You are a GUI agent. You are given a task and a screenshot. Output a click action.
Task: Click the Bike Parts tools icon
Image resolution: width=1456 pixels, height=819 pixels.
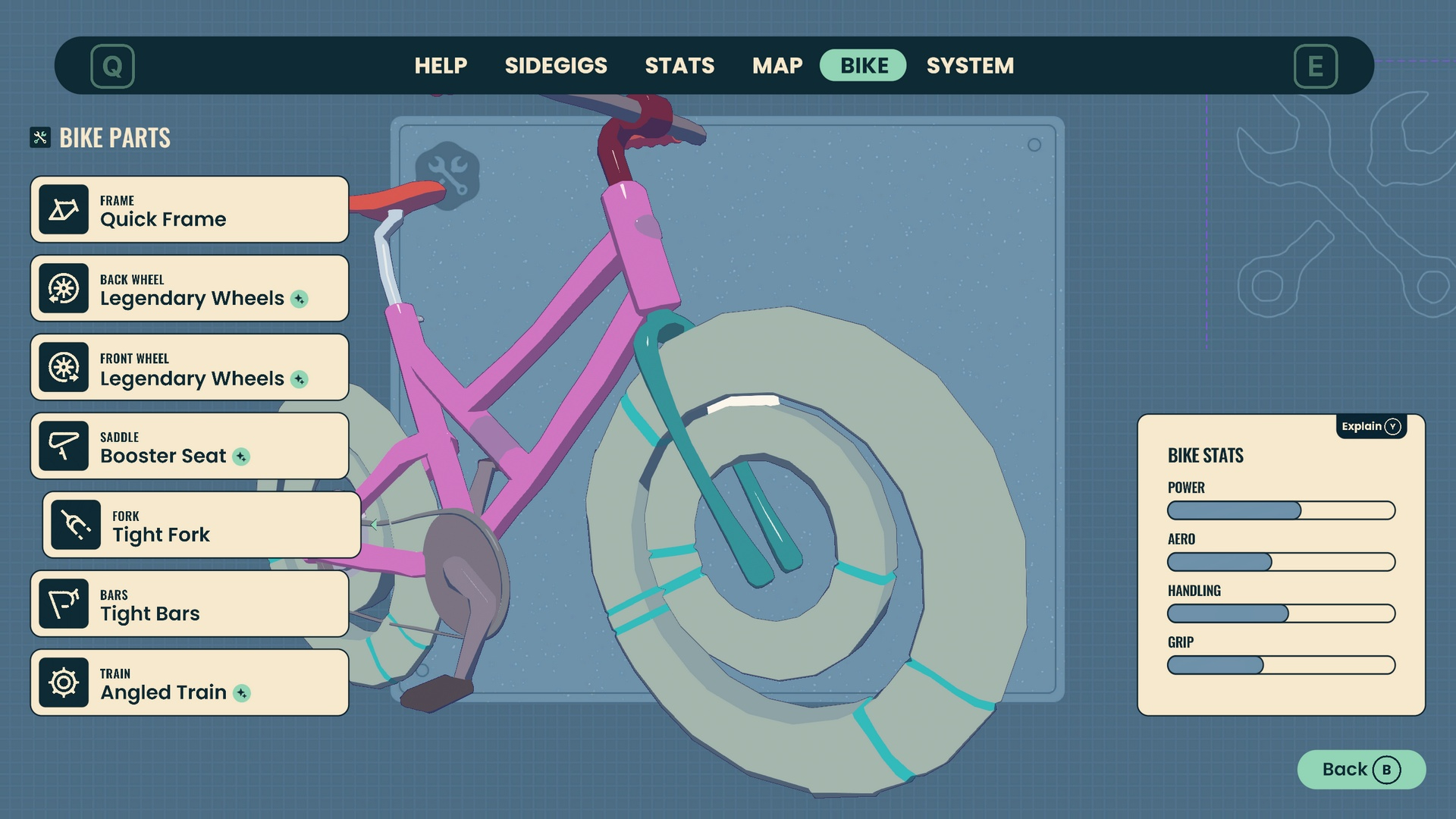pos(40,137)
